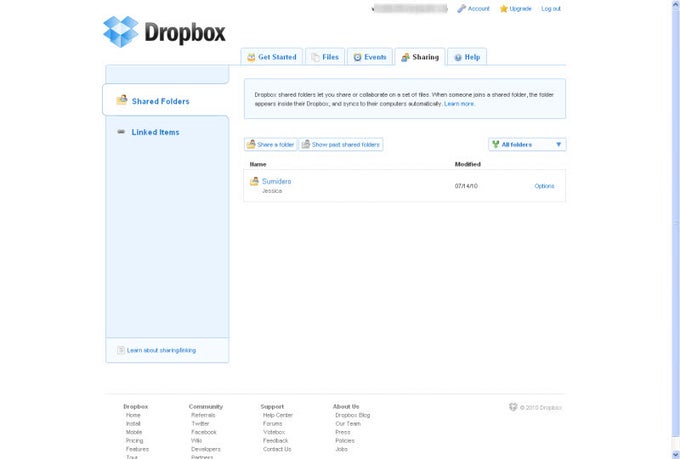The height and width of the screenshot is (459, 680).
Task: Switch to the Get Started tab
Action: pyautogui.click(x=271, y=57)
